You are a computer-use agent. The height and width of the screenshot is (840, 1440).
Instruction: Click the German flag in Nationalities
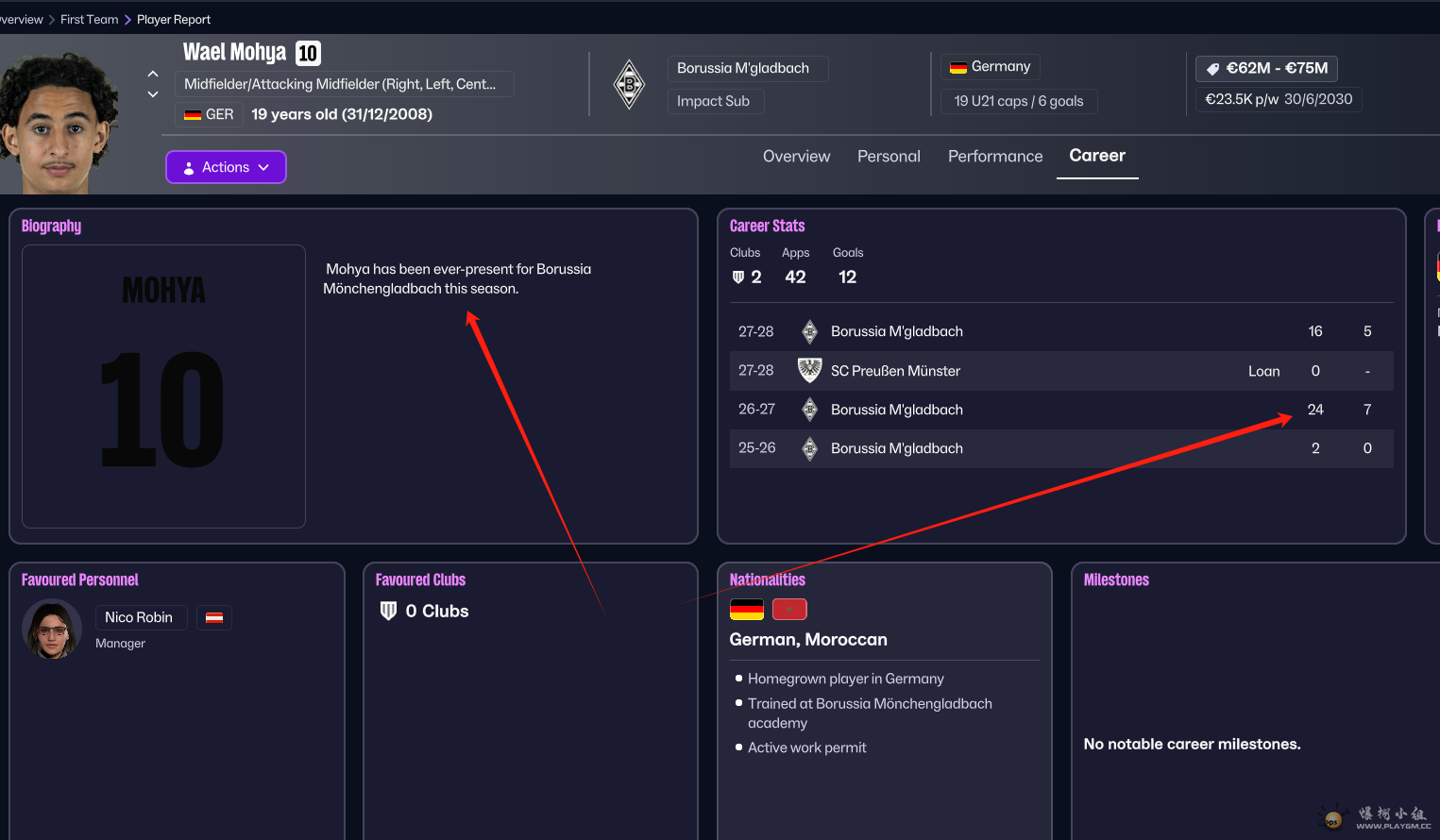[747, 610]
